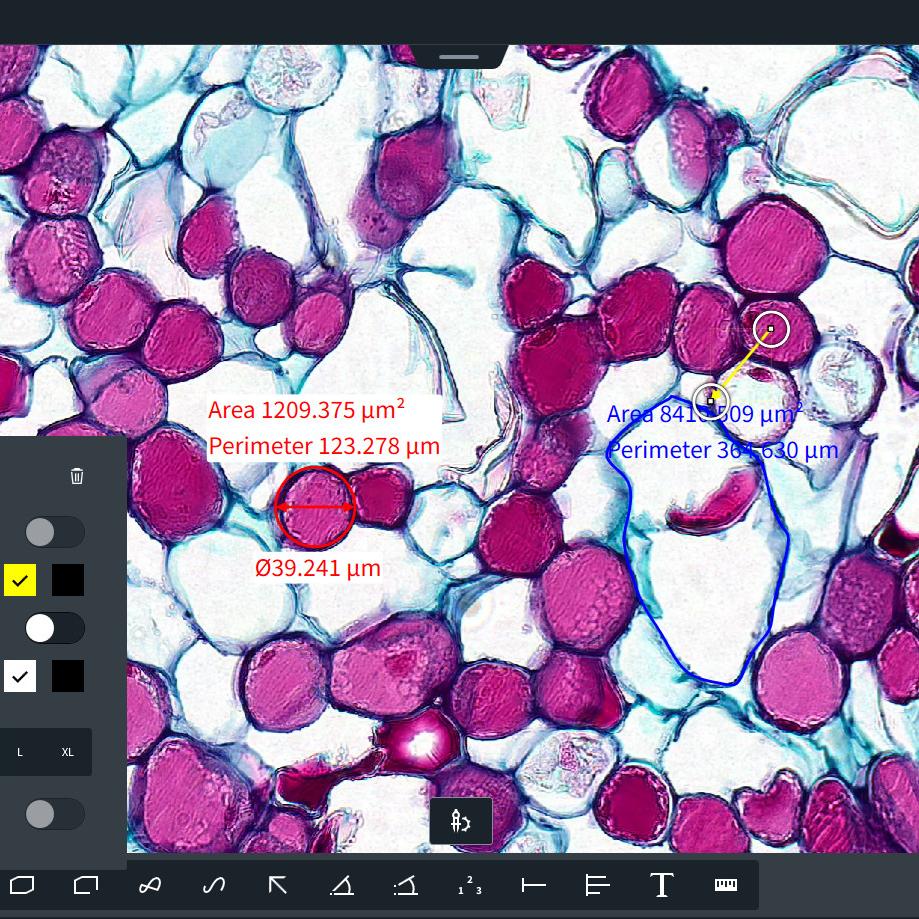Select the dotted-vertex arc angle tool
This screenshot has width=919, height=919.
[x=406, y=885]
